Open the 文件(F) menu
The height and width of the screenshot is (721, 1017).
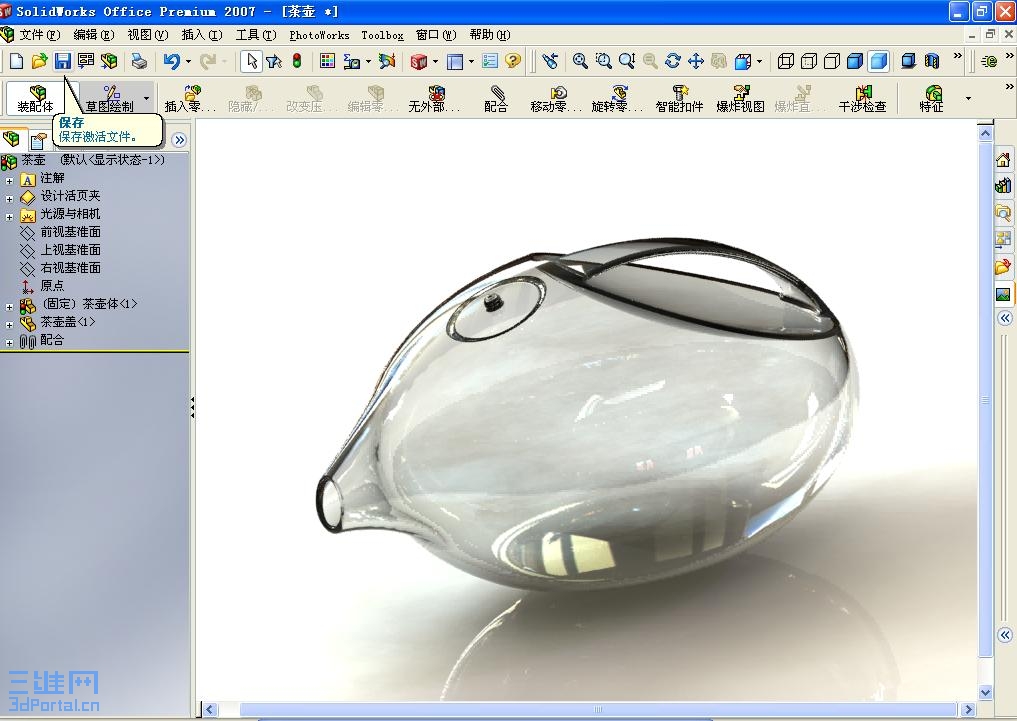click(x=40, y=35)
